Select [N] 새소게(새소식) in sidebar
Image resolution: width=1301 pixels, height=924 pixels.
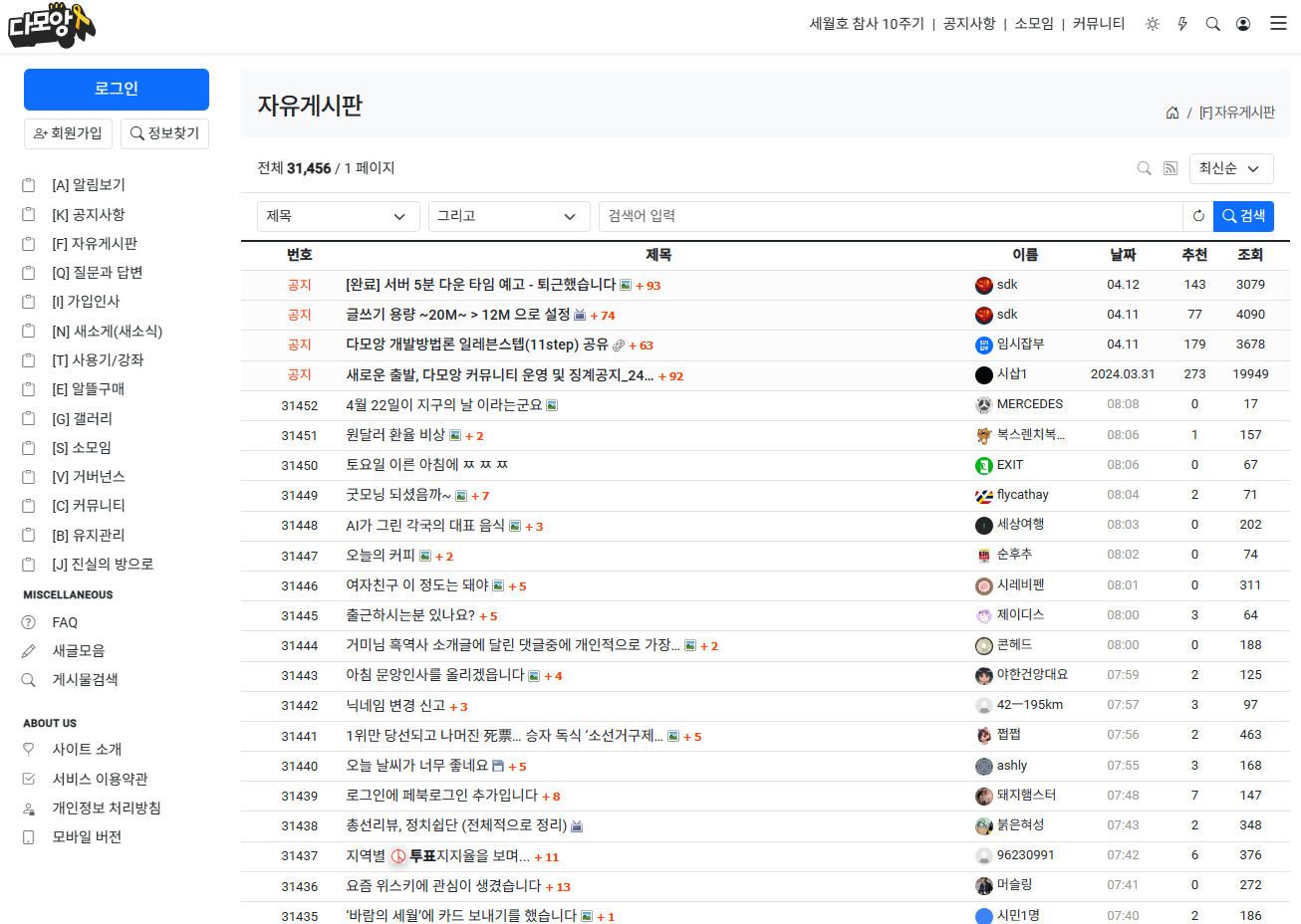point(107,332)
